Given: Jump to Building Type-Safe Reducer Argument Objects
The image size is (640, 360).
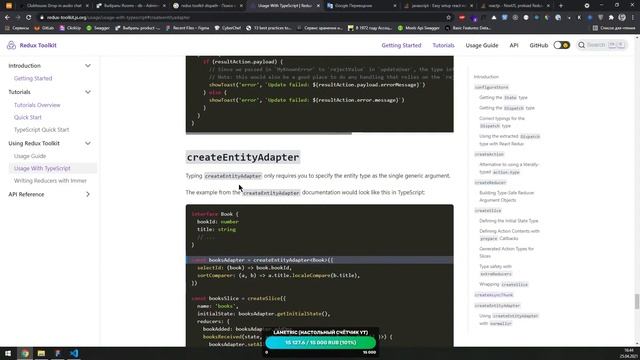Looking at the screenshot, I should 507,196.
